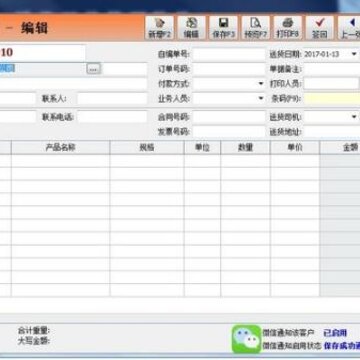Click the 自编单号 input field

229,54
